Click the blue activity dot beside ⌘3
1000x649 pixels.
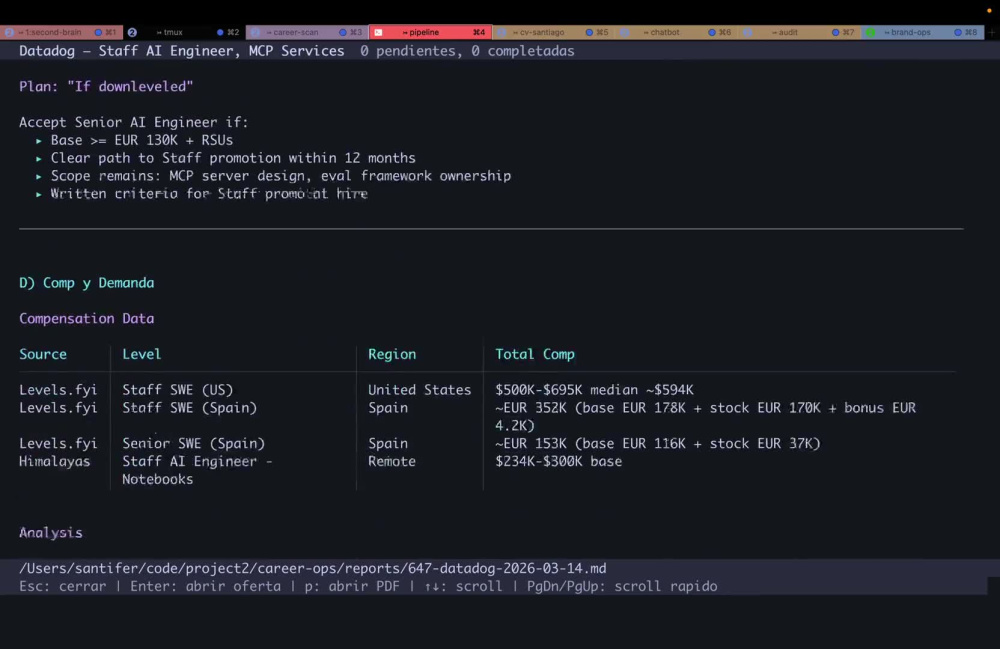(x=342, y=32)
